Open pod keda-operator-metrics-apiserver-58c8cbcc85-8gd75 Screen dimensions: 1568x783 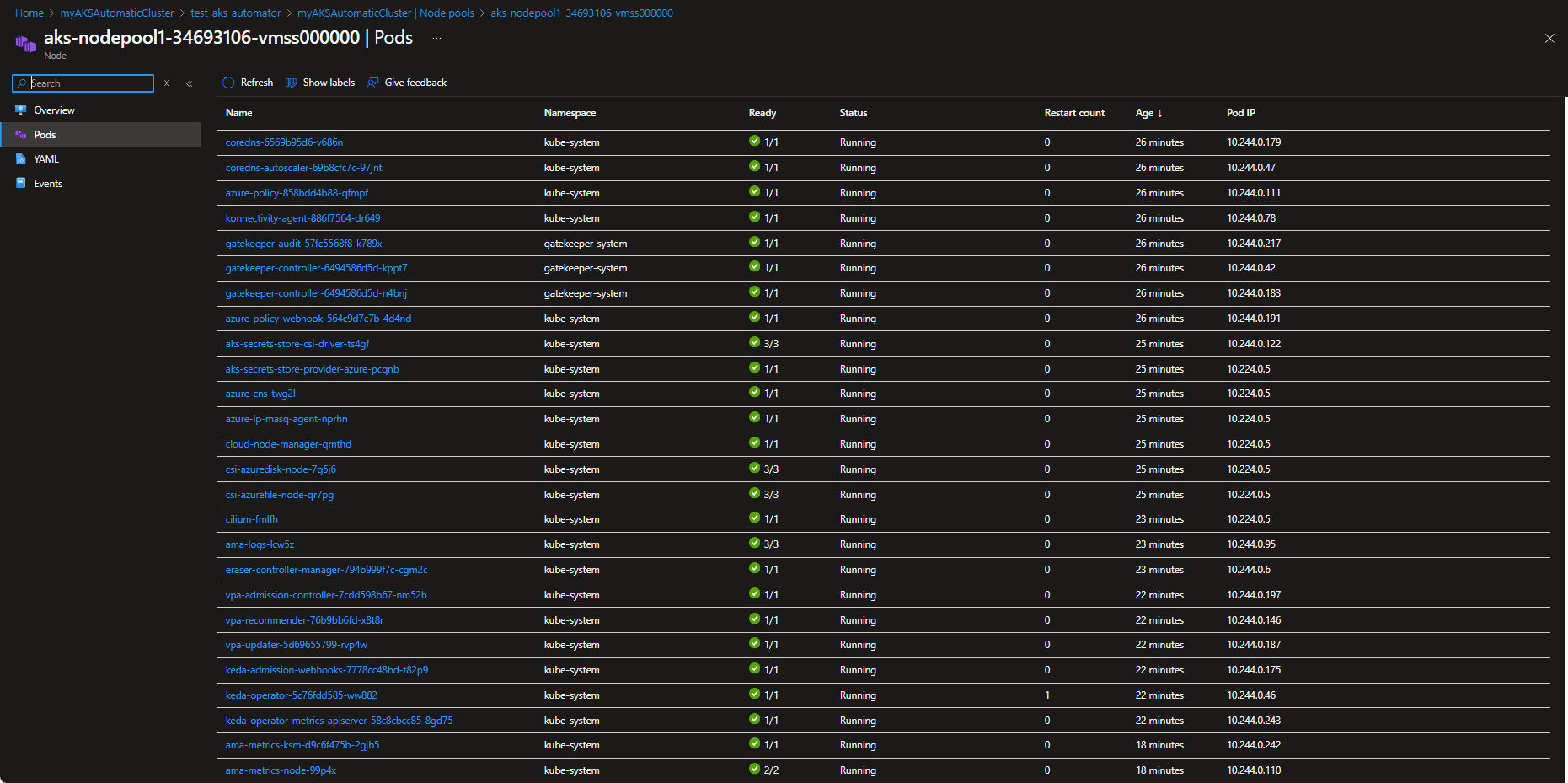[x=339, y=721]
